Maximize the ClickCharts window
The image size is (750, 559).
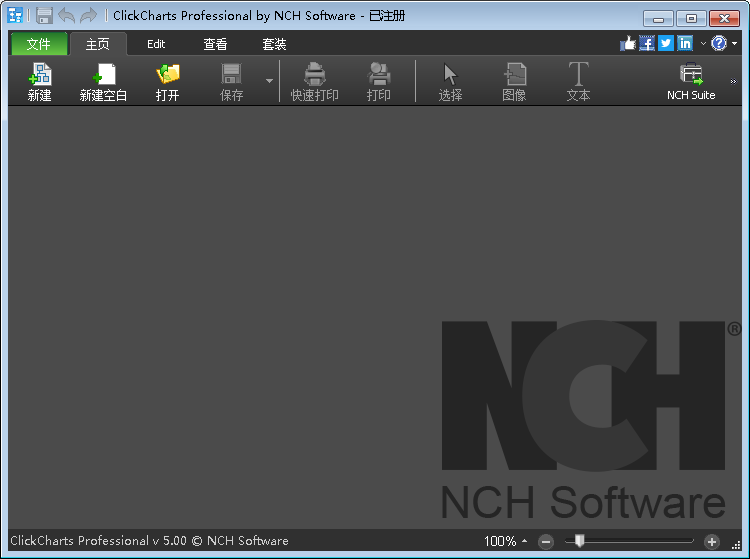point(691,19)
